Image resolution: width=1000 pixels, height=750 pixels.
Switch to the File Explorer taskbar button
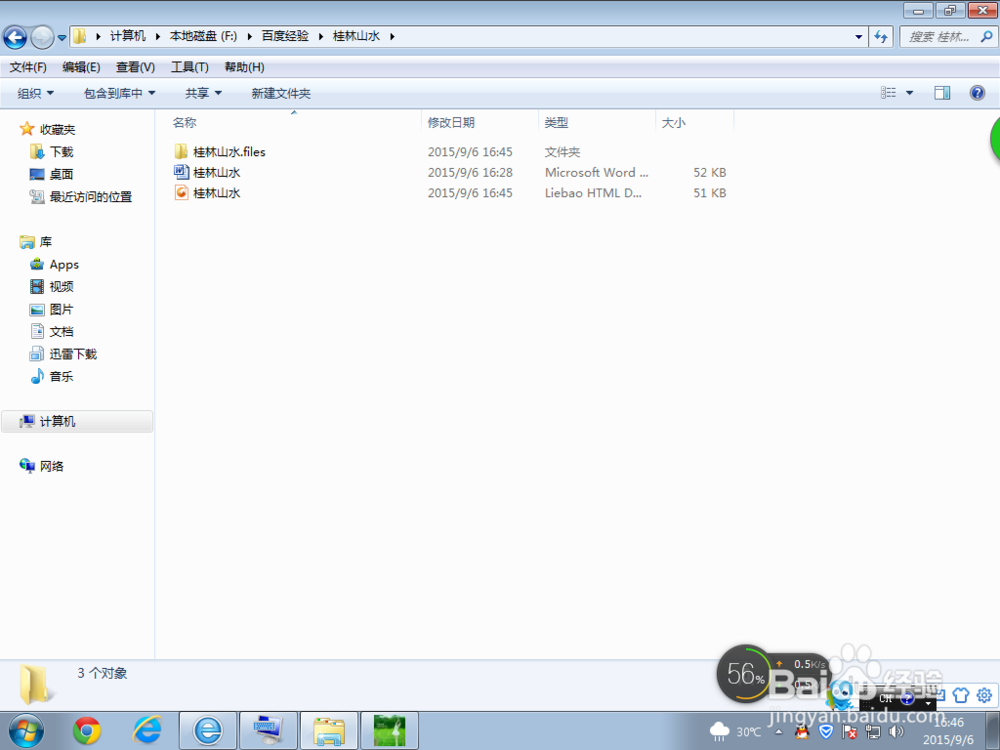(328, 731)
